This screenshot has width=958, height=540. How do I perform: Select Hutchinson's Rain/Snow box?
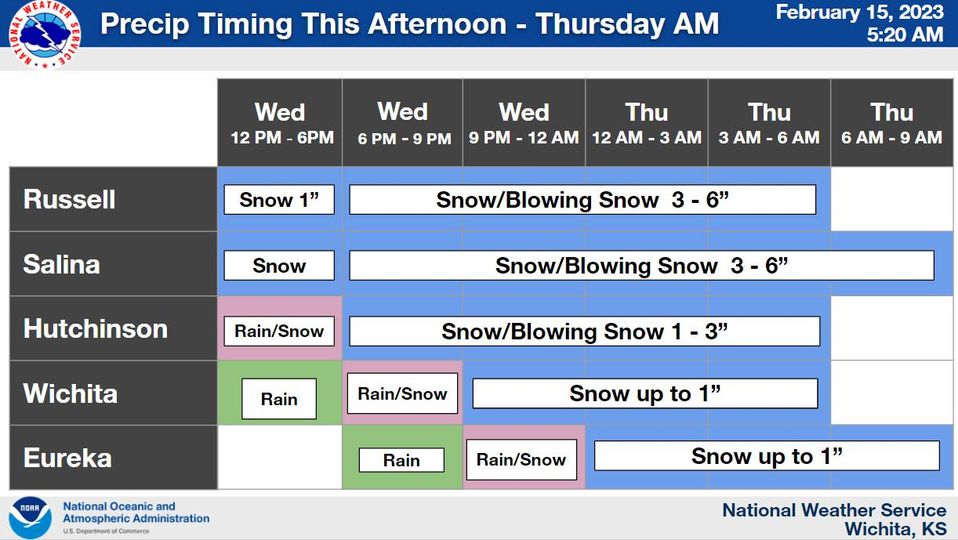coord(279,330)
